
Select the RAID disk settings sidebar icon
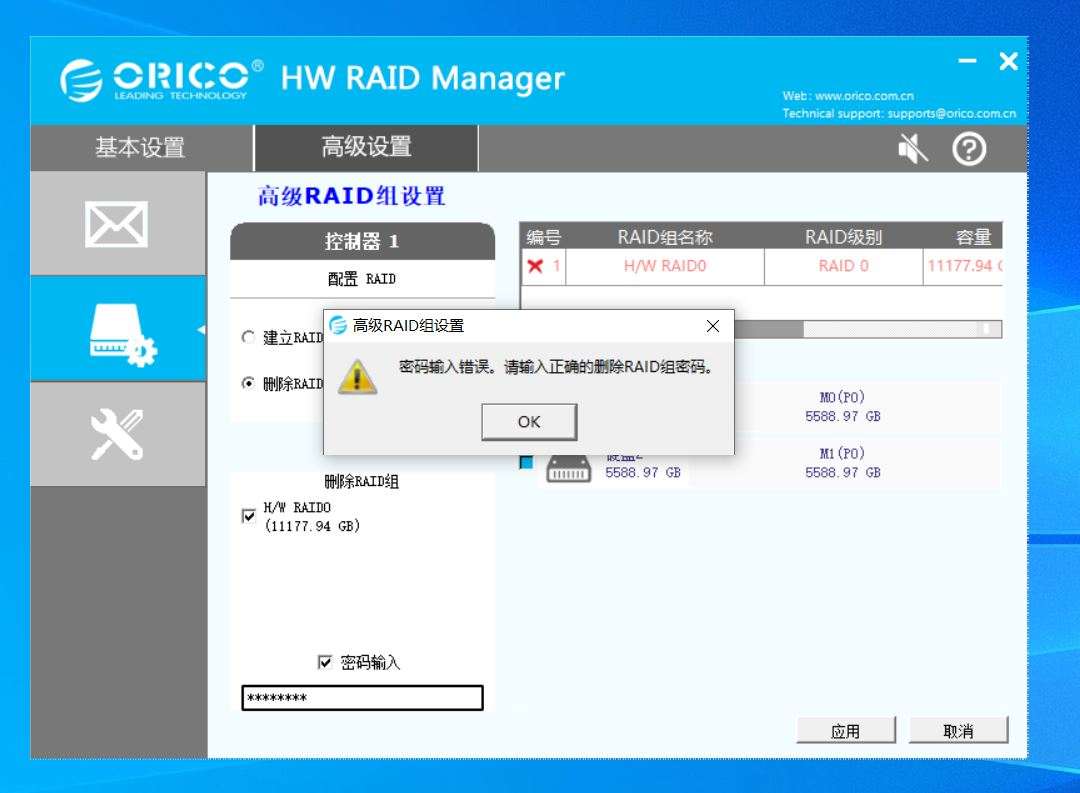click(x=121, y=333)
